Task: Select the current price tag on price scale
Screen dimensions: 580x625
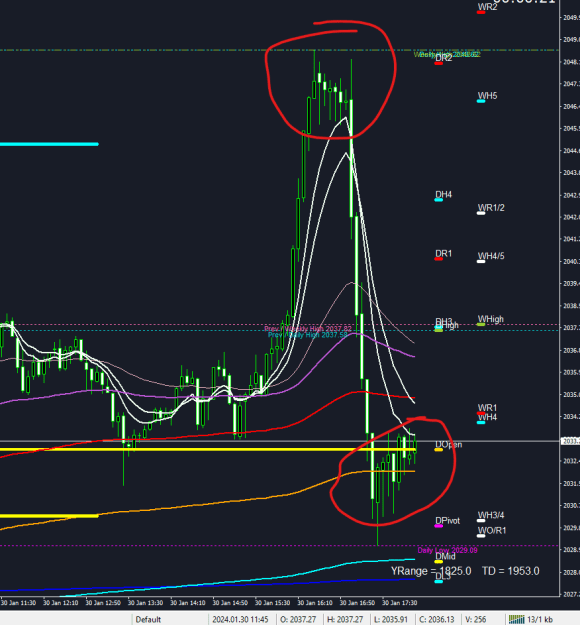Action: 570,441
